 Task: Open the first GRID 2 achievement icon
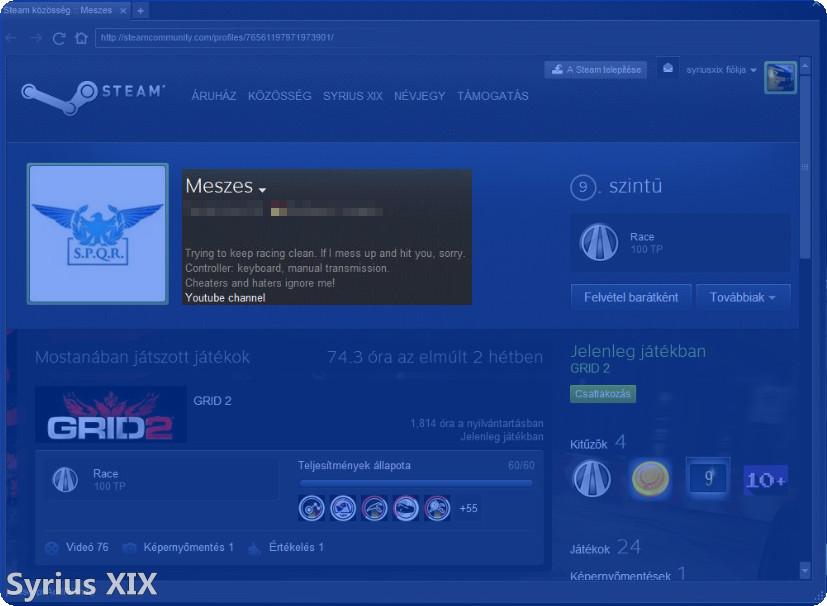tap(311, 508)
